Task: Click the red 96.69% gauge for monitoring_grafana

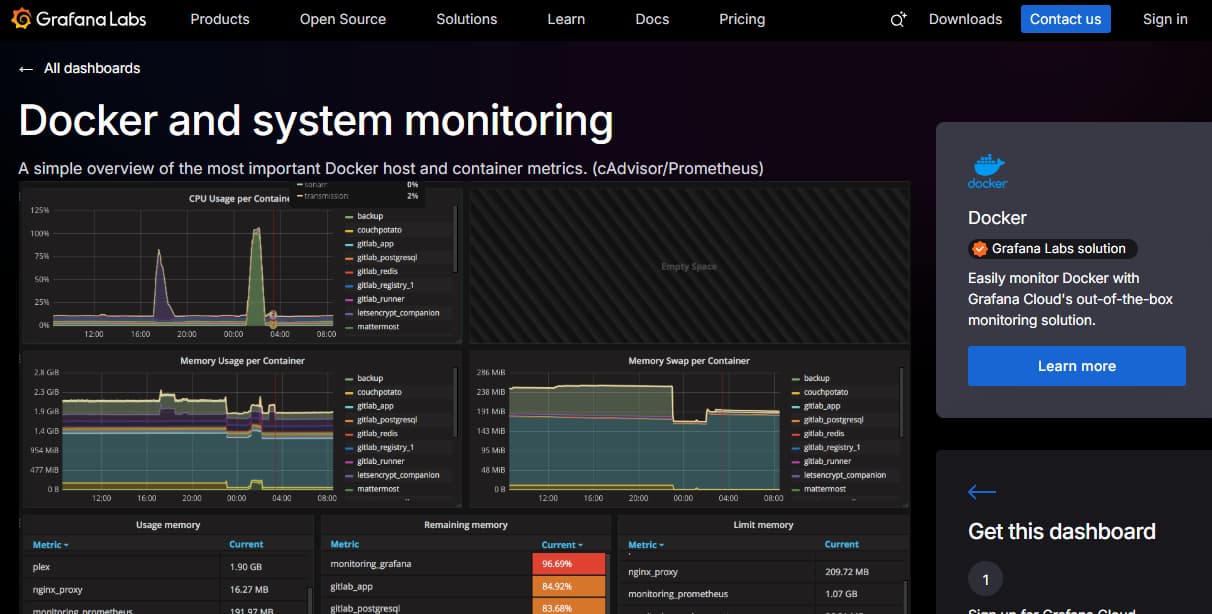Action: point(570,563)
